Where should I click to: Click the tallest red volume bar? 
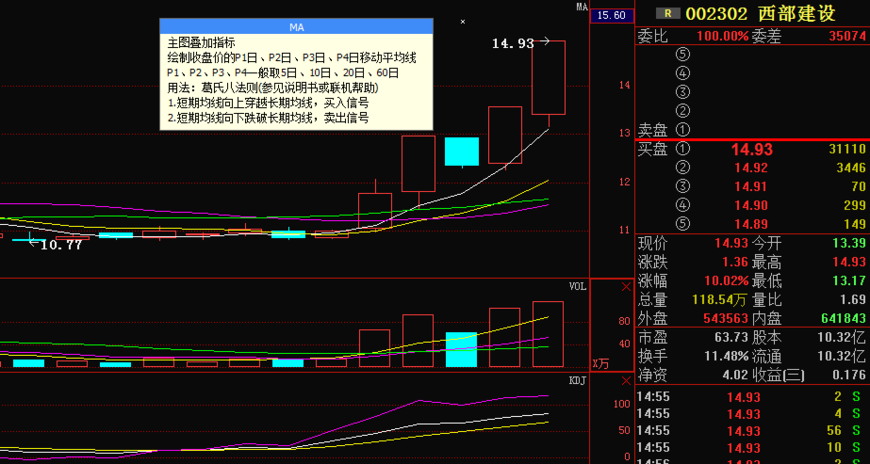pyautogui.click(x=548, y=334)
